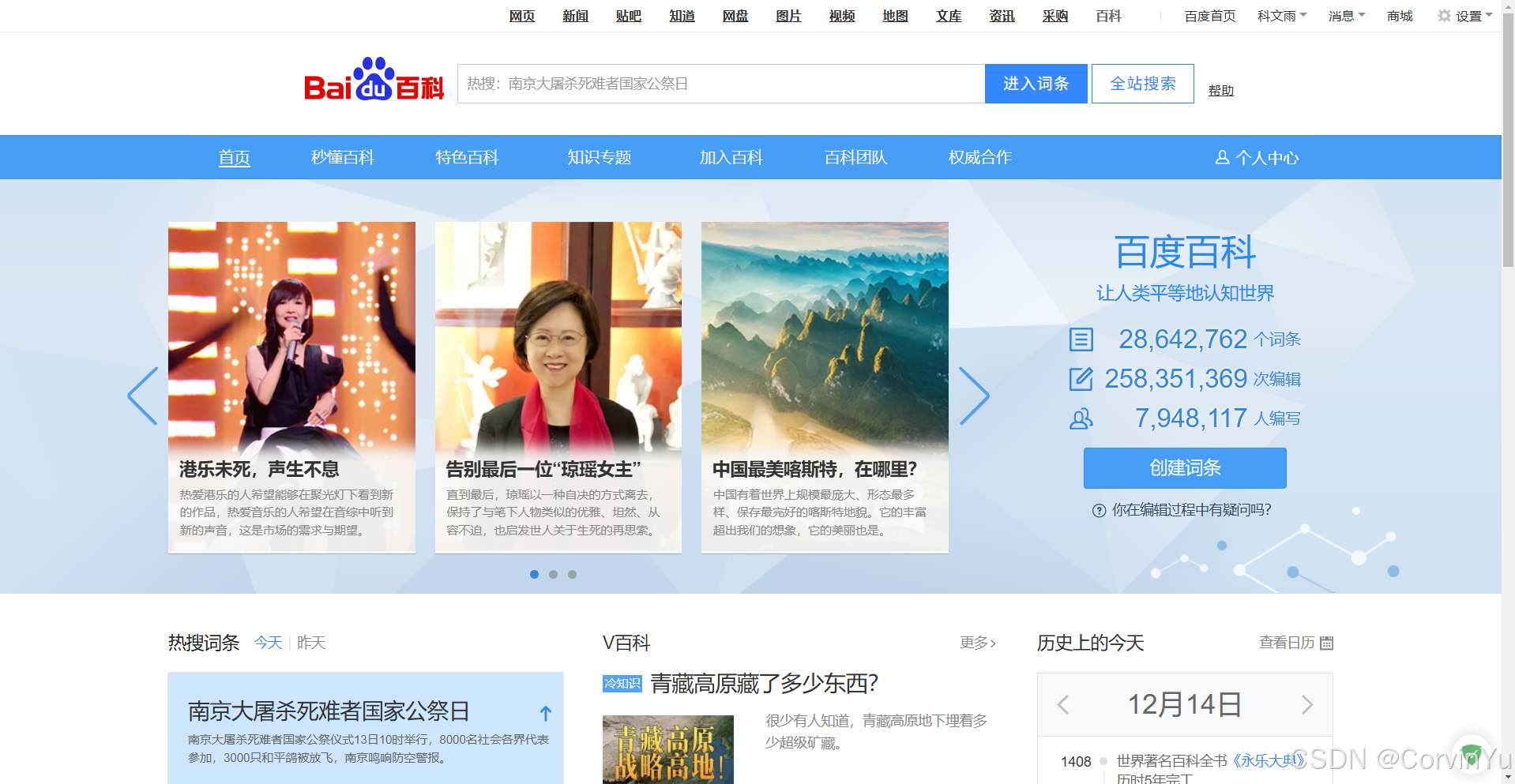Select first carousel page dot
1515x784 pixels.
point(534,574)
